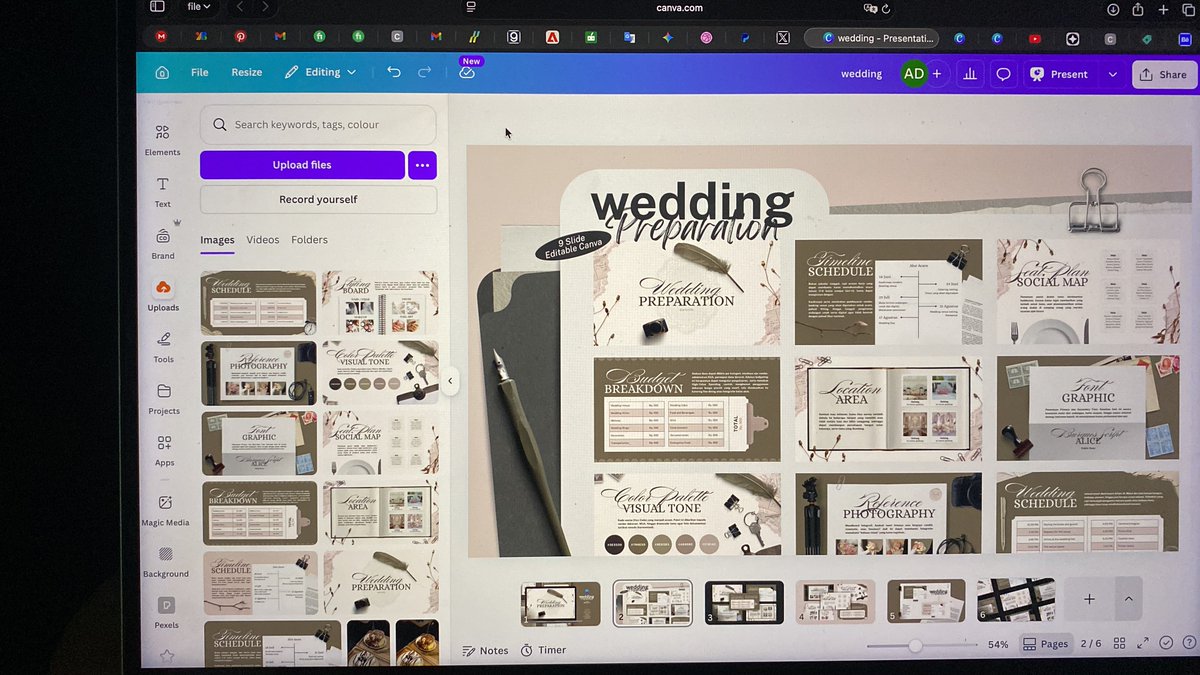Open the design check circle icon

coord(1165,644)
